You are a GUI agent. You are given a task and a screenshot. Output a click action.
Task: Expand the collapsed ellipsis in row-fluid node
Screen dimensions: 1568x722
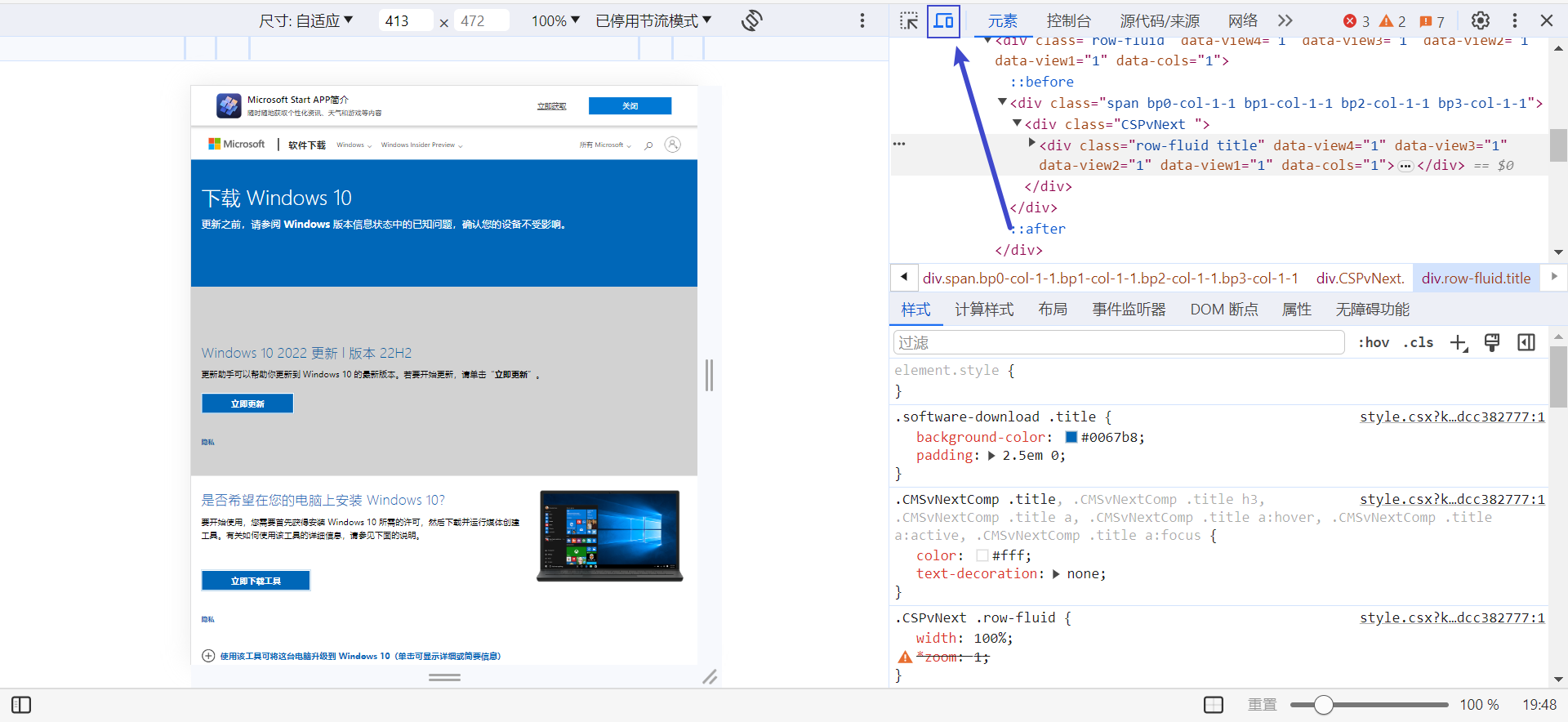[x=1405, y=166]
